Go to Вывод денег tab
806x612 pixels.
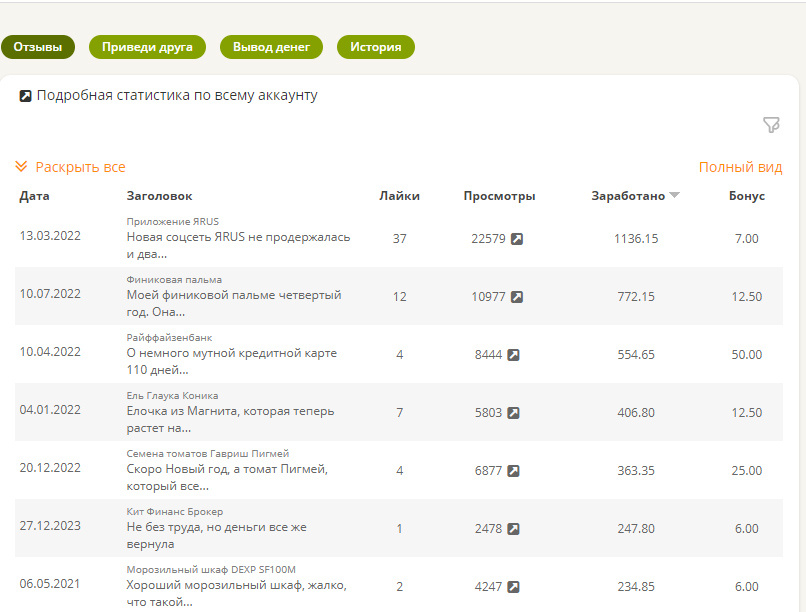tap(271, 47)
